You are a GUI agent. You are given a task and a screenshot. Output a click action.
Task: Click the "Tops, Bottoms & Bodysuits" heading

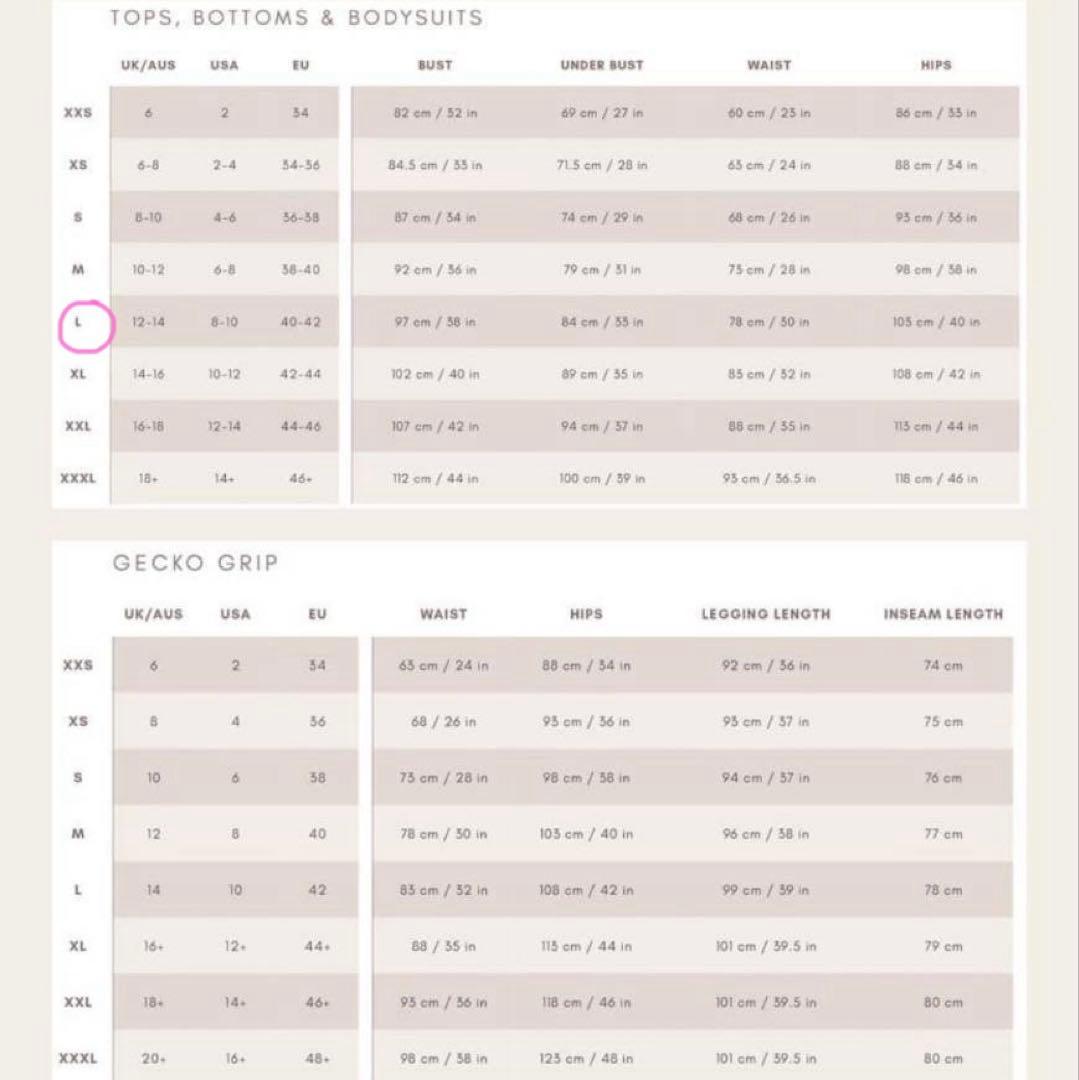click(296, 17)
